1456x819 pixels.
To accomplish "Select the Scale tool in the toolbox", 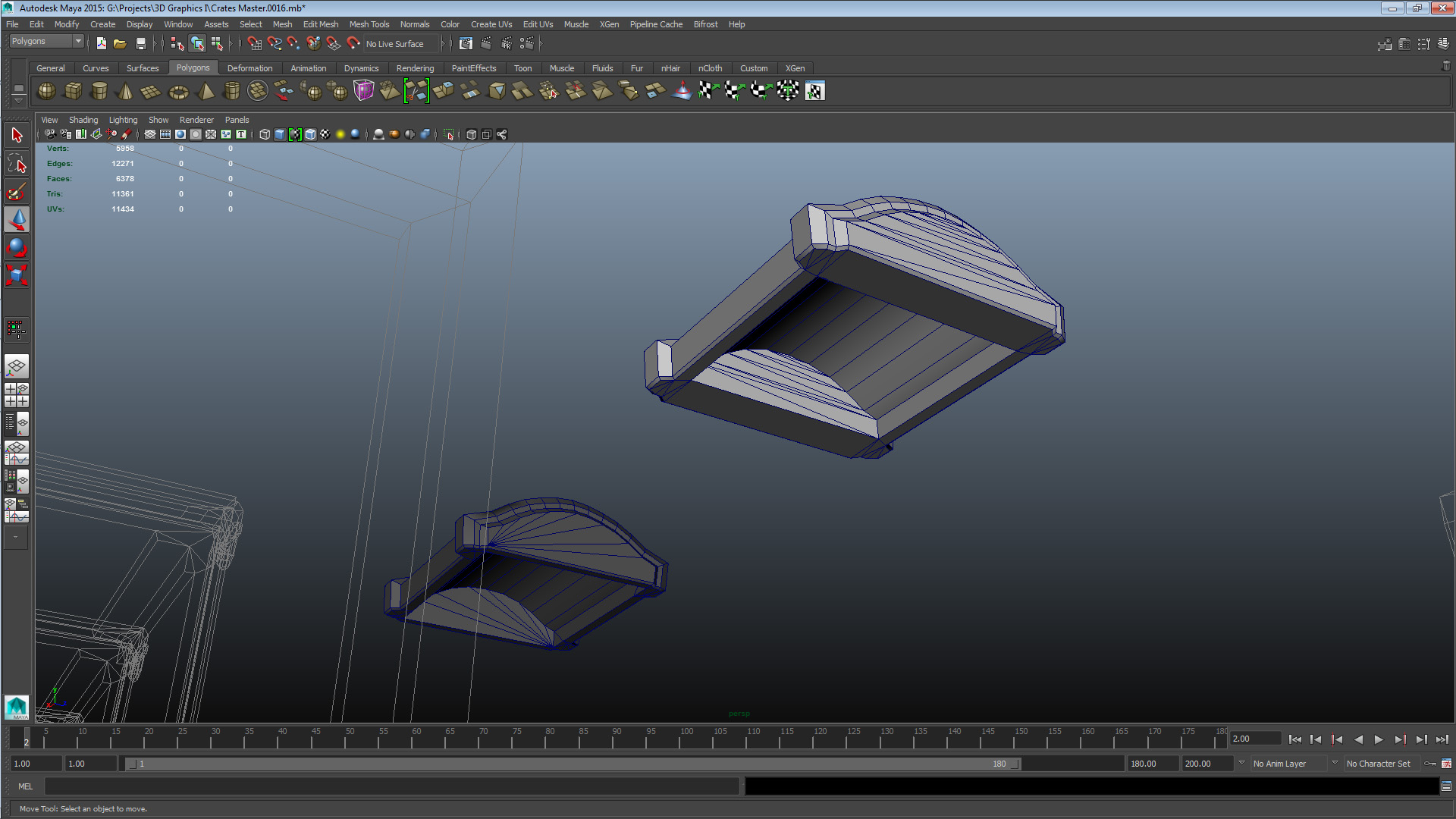I will (17, 275).
